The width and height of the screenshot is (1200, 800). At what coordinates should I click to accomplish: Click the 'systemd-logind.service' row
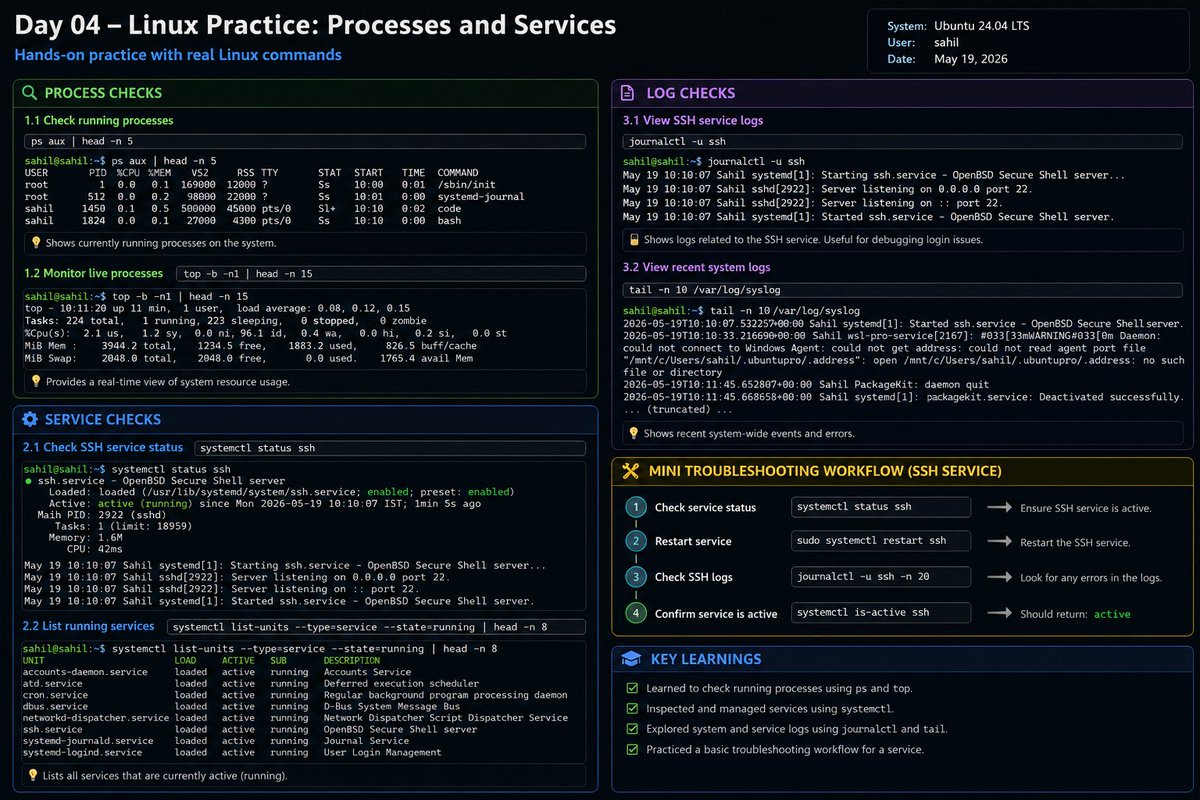click(232, 752)
